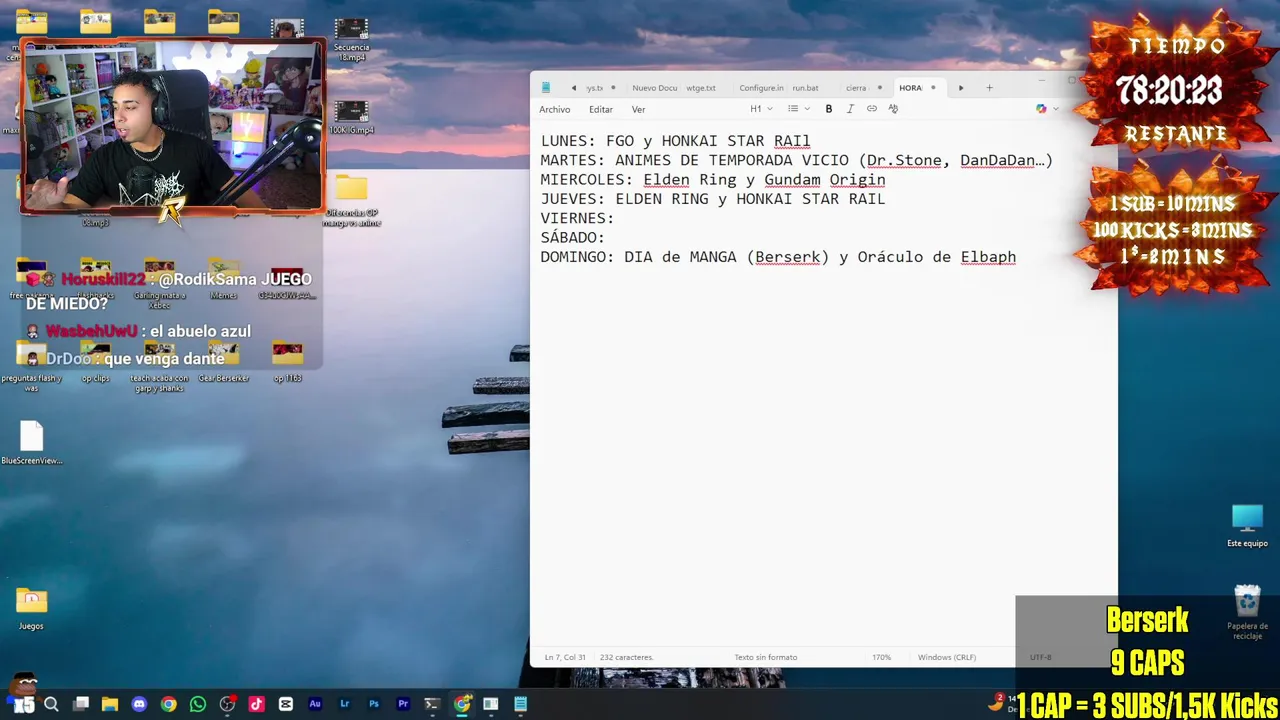
Task: Open the active Chrome profile taskbar icon
Action: point(462,704)
